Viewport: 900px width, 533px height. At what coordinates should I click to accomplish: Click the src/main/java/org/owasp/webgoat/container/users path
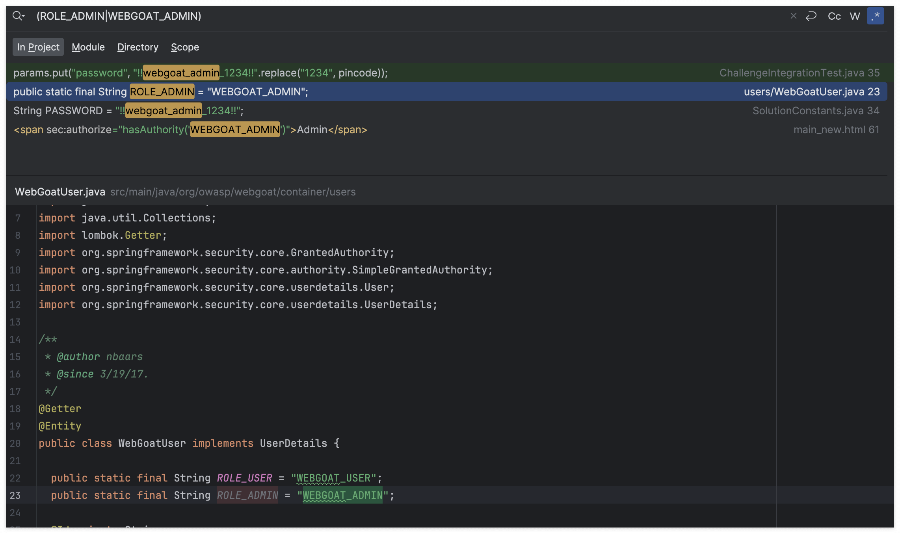(x=233, y=192)
